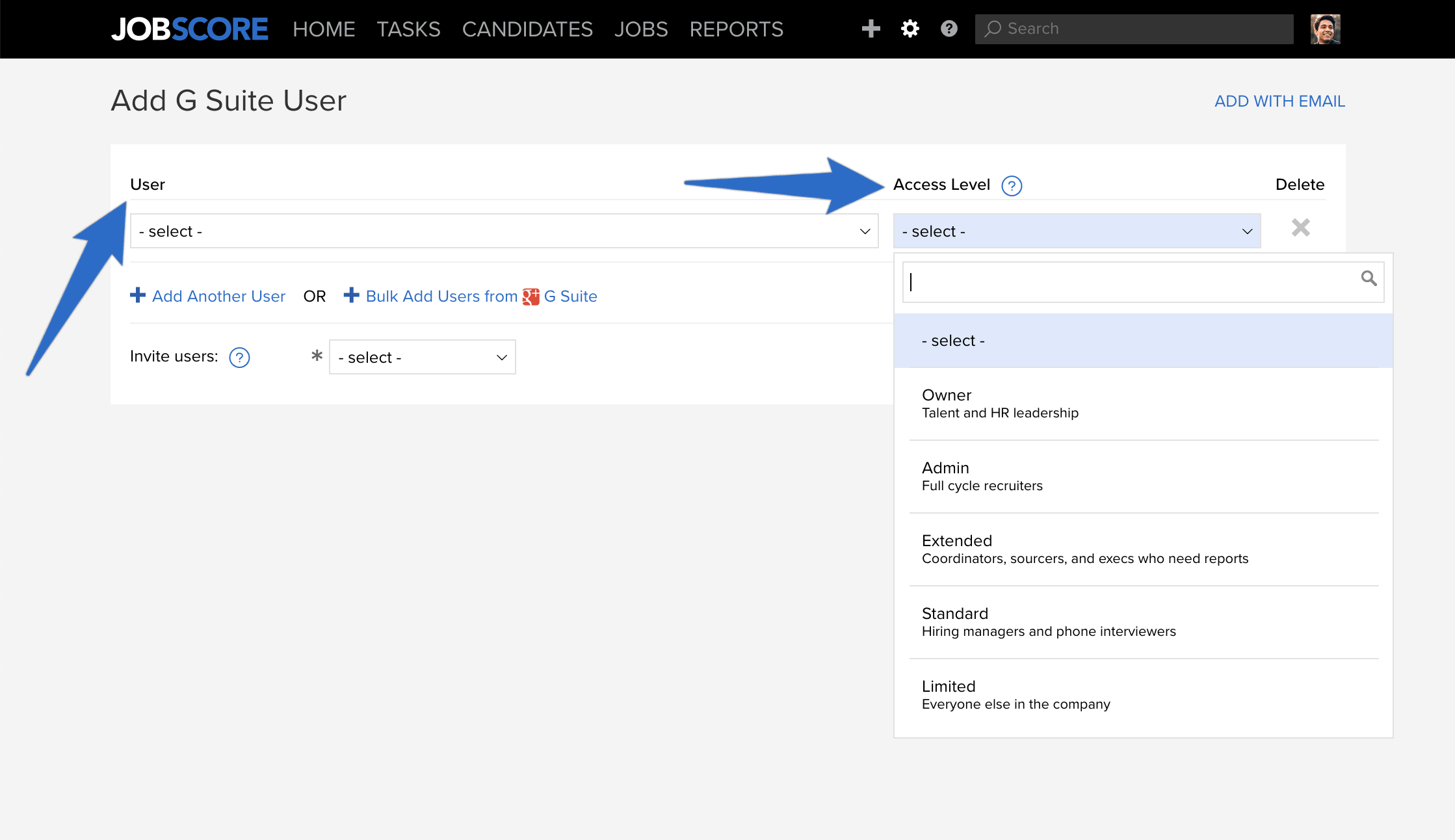Click the 'Delete' column header

click(1300, 185)
